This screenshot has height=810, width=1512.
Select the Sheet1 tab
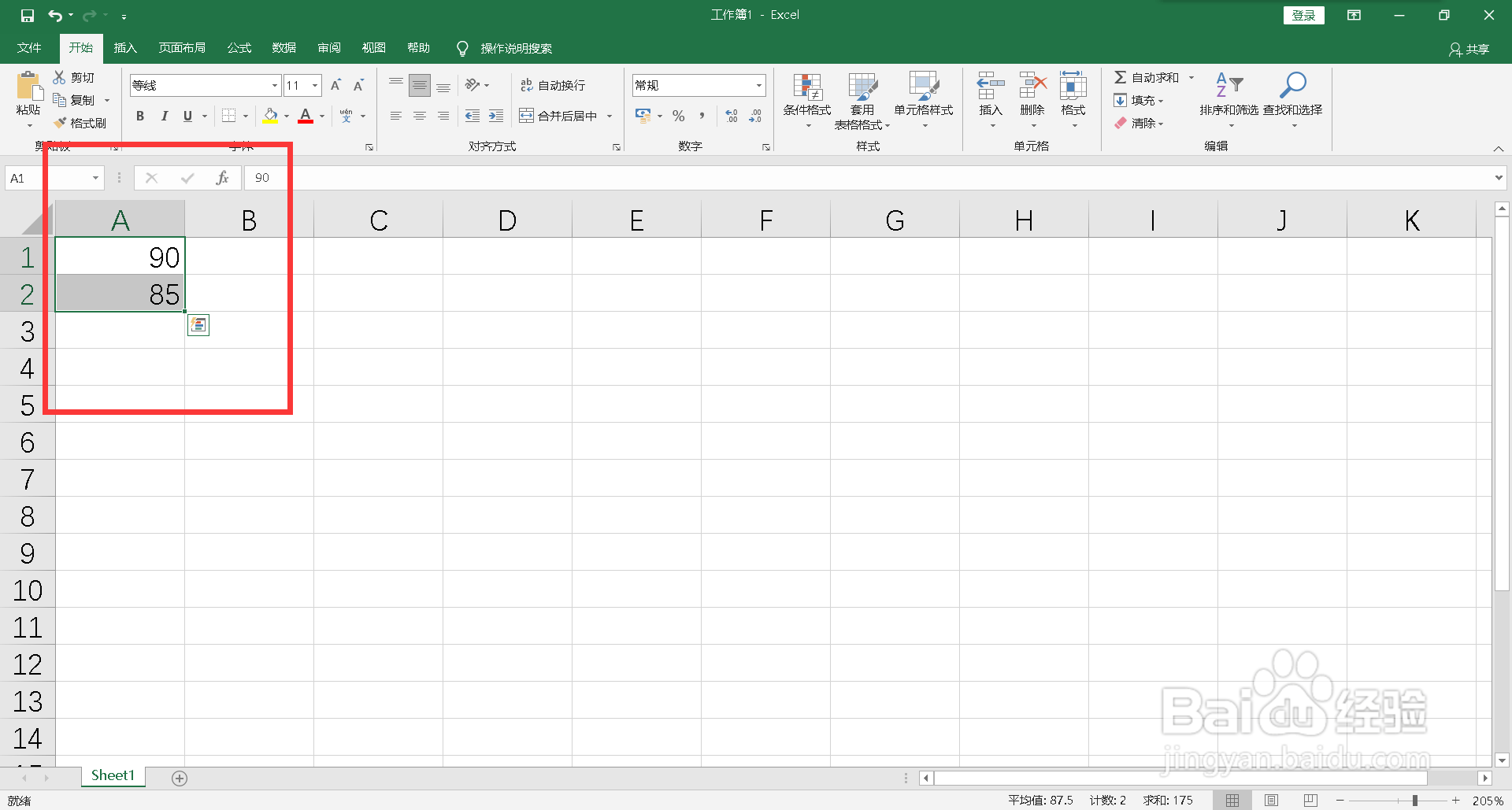(x=113, y=775)
